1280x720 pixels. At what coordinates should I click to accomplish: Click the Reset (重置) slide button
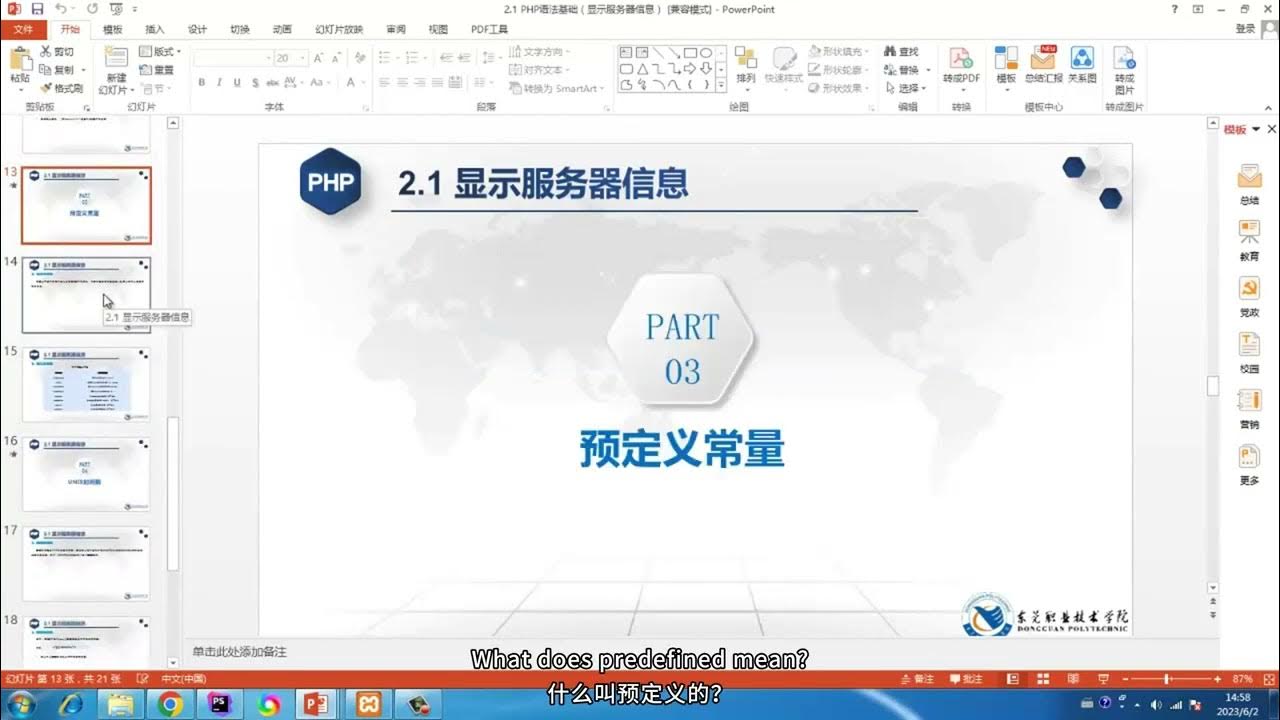tap(157, 70)
